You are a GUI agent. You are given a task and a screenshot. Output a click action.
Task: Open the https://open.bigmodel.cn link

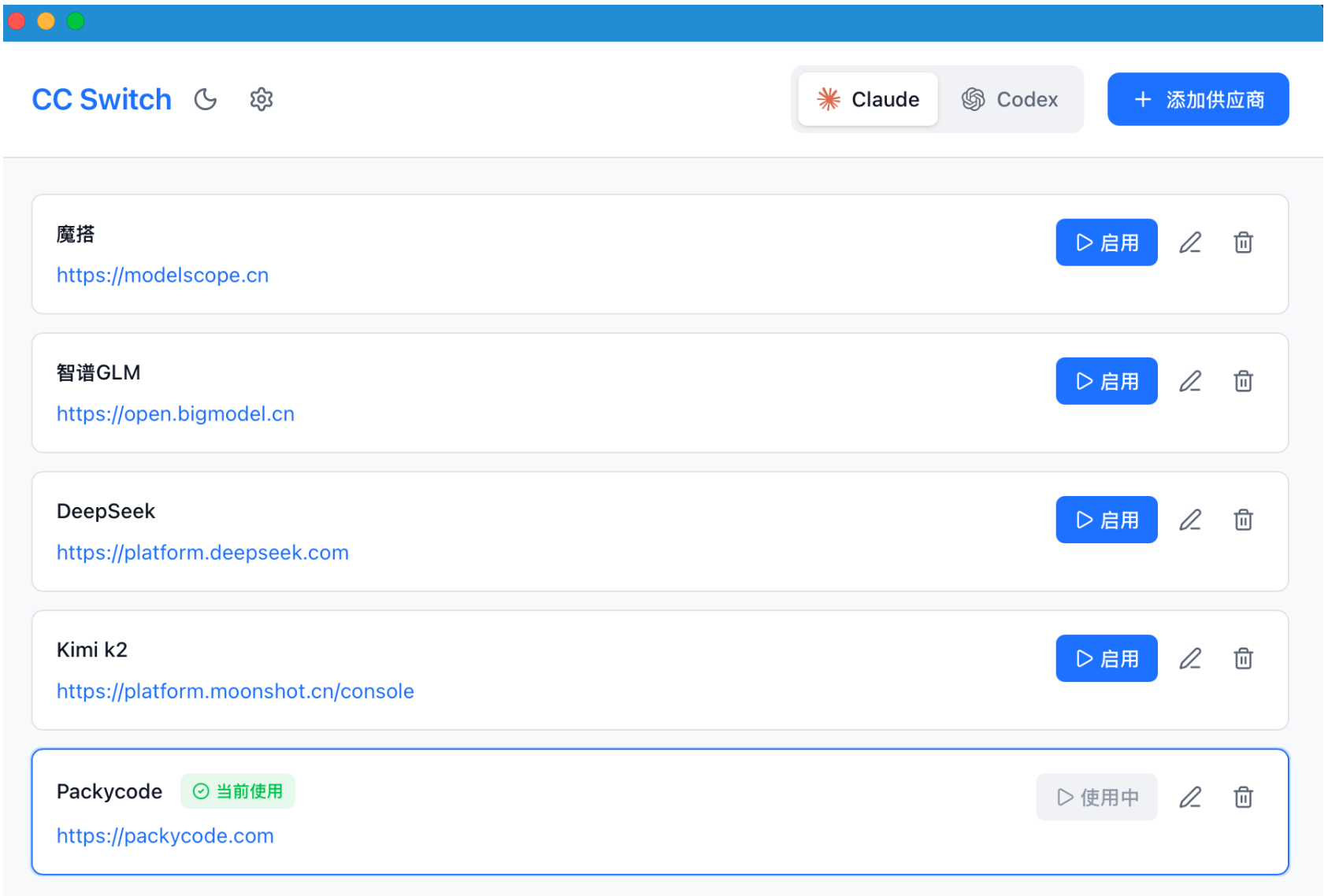176,413
